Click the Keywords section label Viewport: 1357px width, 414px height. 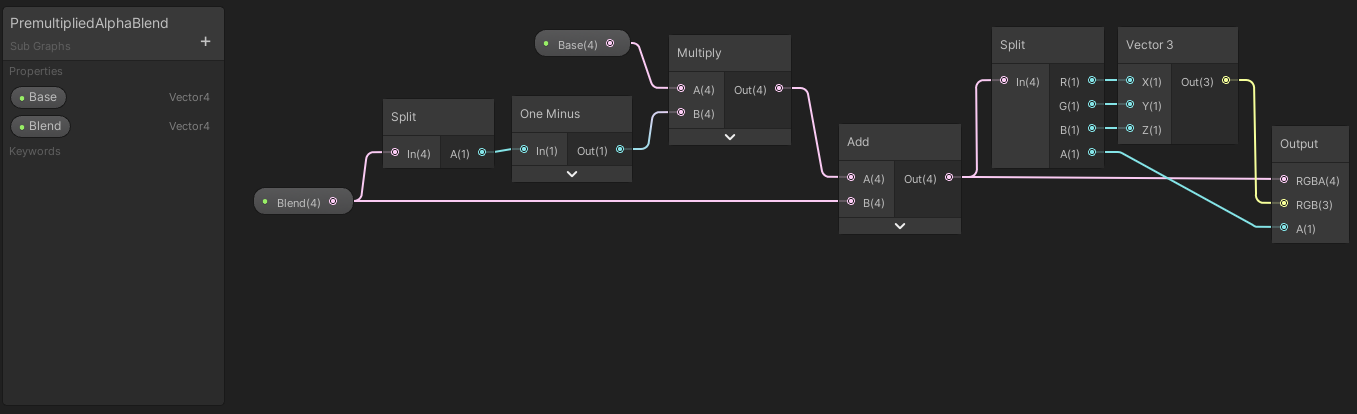(35, 151)
